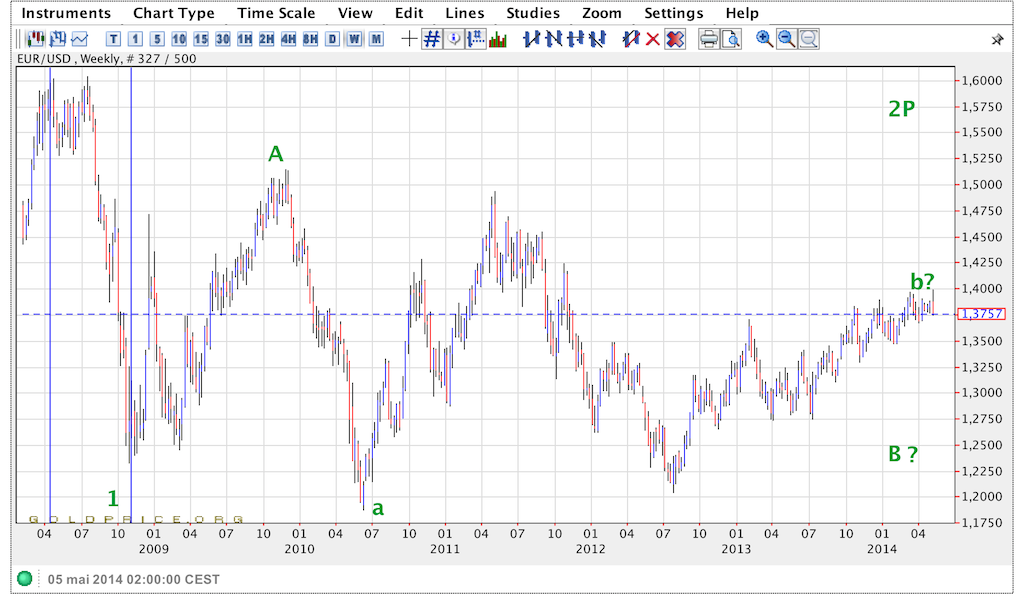Switch to the 4H timeframe
The height and width of the screenshot is (602, 1024).
289,39
